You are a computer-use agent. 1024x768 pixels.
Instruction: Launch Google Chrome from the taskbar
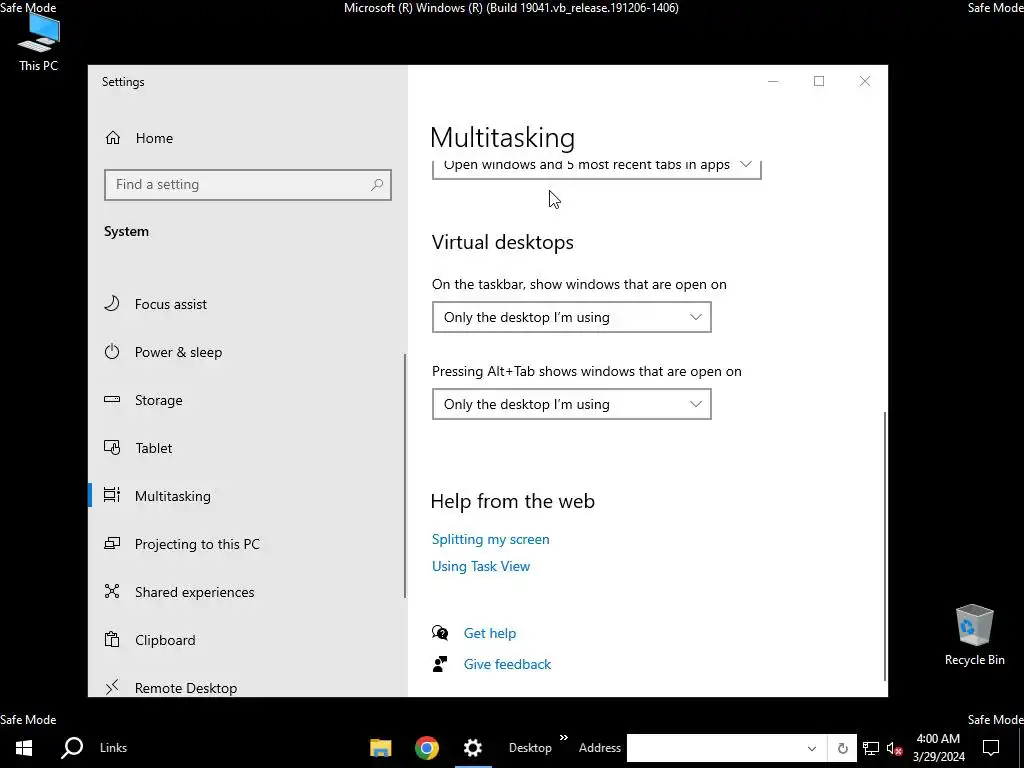tap(426, 748)
